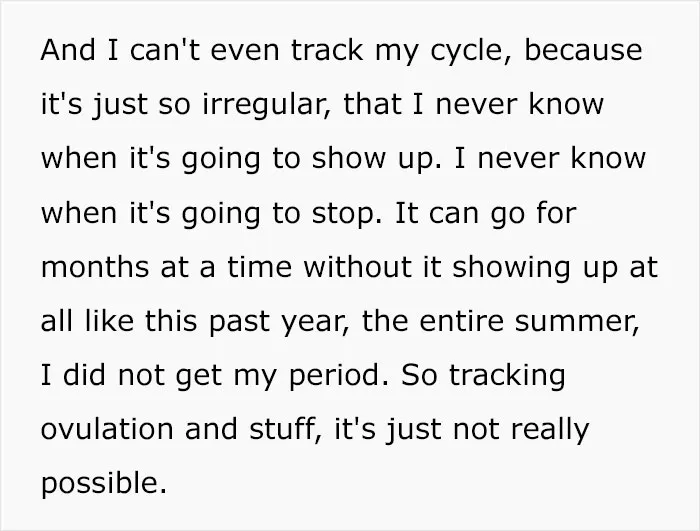
Task: Click the word 'irregular' in second line
Action: pos(264,107)
